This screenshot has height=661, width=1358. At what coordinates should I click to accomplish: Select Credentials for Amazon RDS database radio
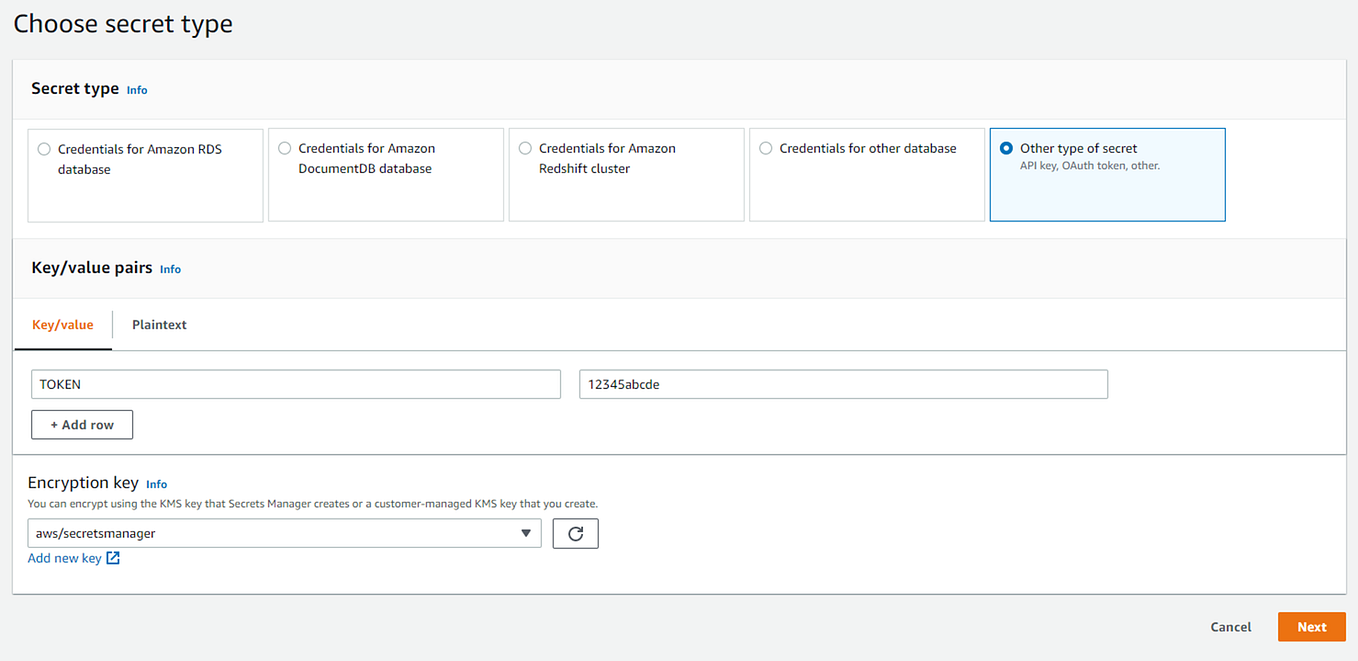pyautogui.click(x=44, y=149)
